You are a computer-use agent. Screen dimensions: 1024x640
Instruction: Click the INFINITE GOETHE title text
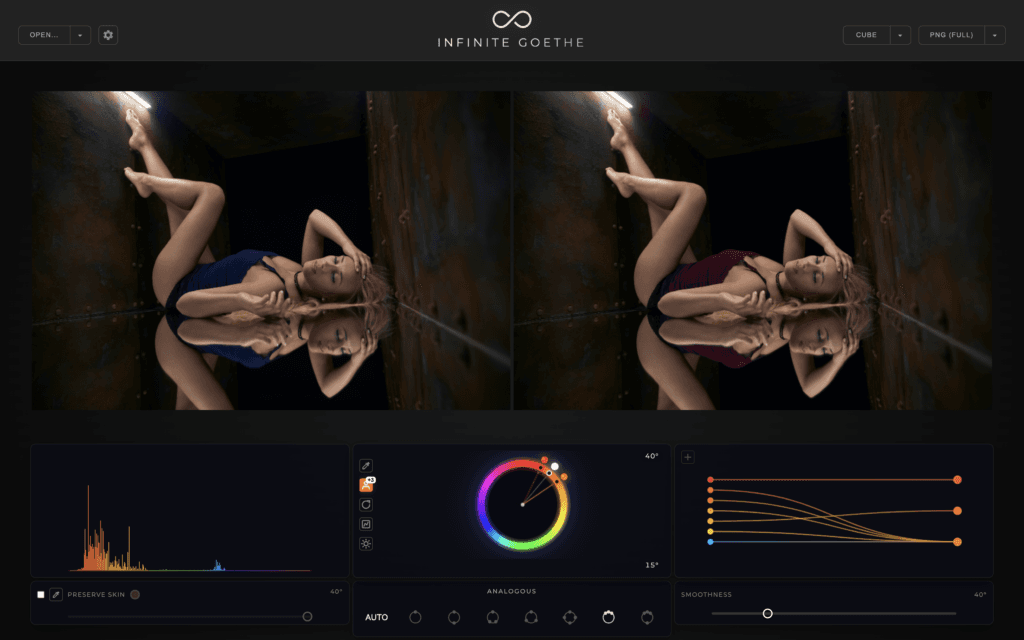click(511, 42)
